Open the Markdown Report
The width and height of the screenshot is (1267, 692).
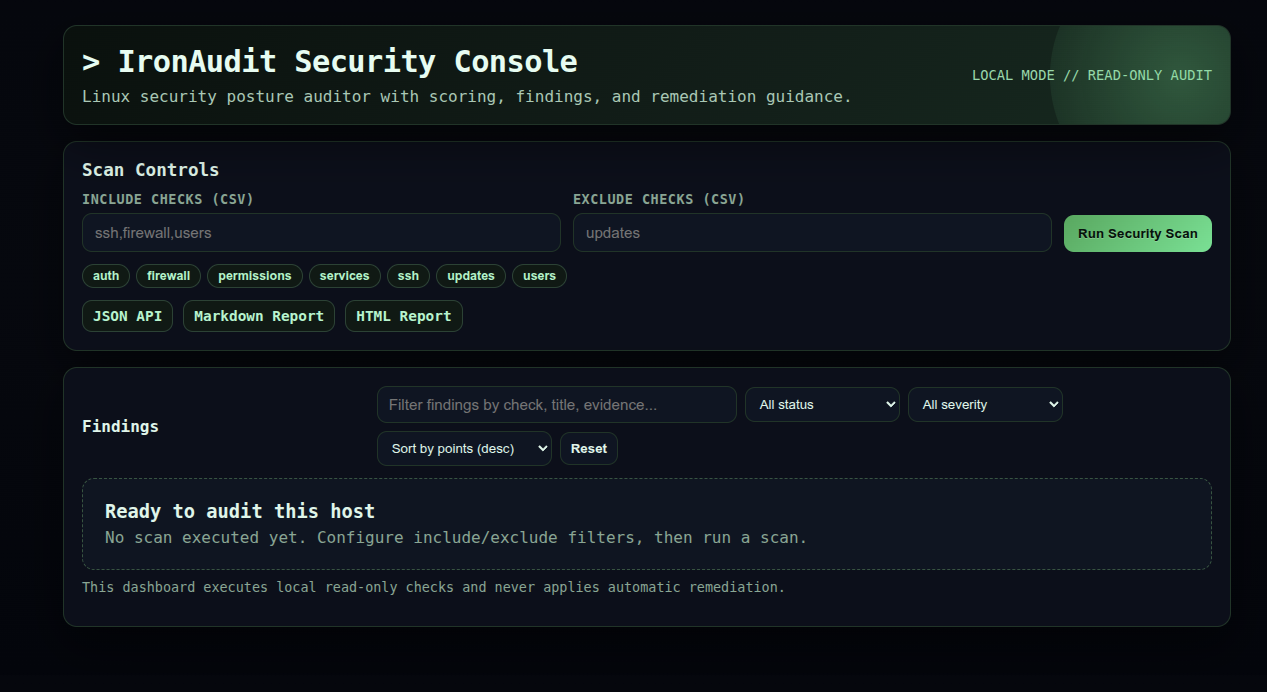pos(258,316)
